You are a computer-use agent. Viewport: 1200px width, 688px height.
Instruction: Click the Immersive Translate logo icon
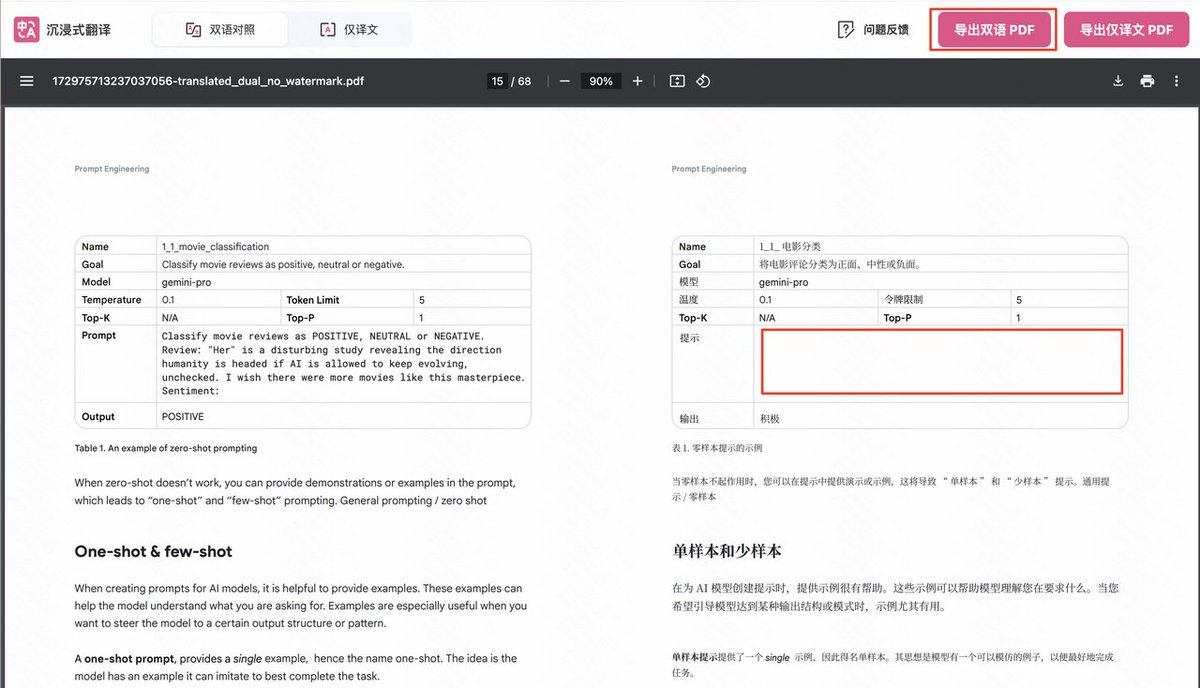point(27,30)
